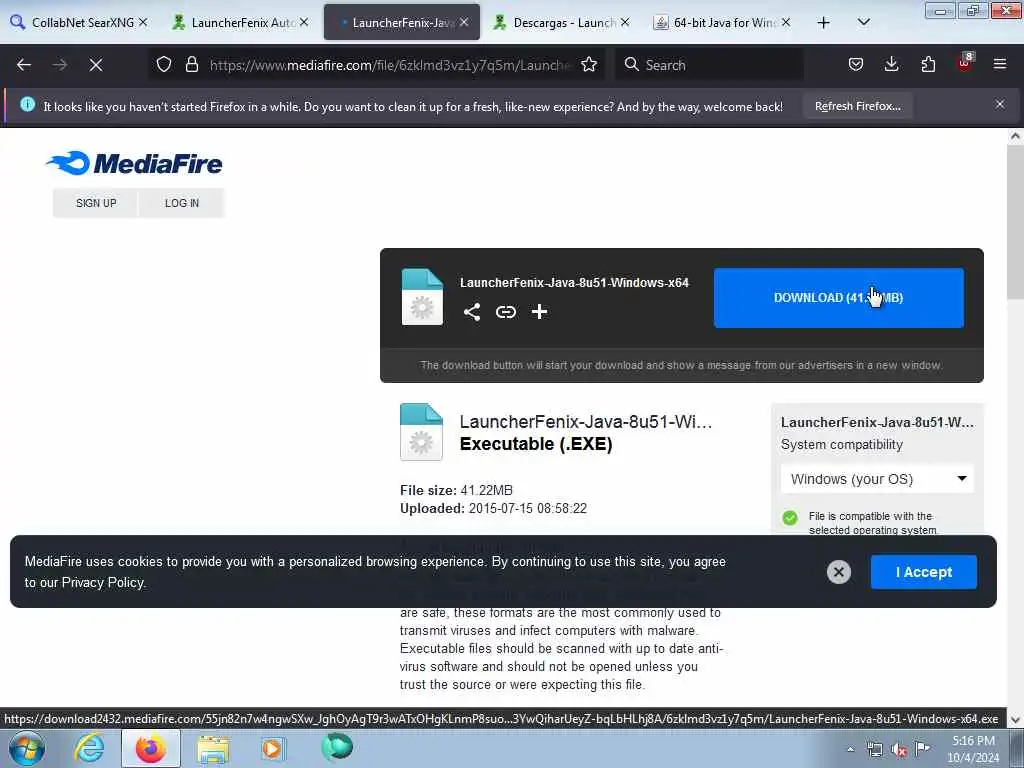The height and width of the screenshot is (768, 1024).
Task: Open the tracking protection shield icon
Action: click(x=164, y=64)
